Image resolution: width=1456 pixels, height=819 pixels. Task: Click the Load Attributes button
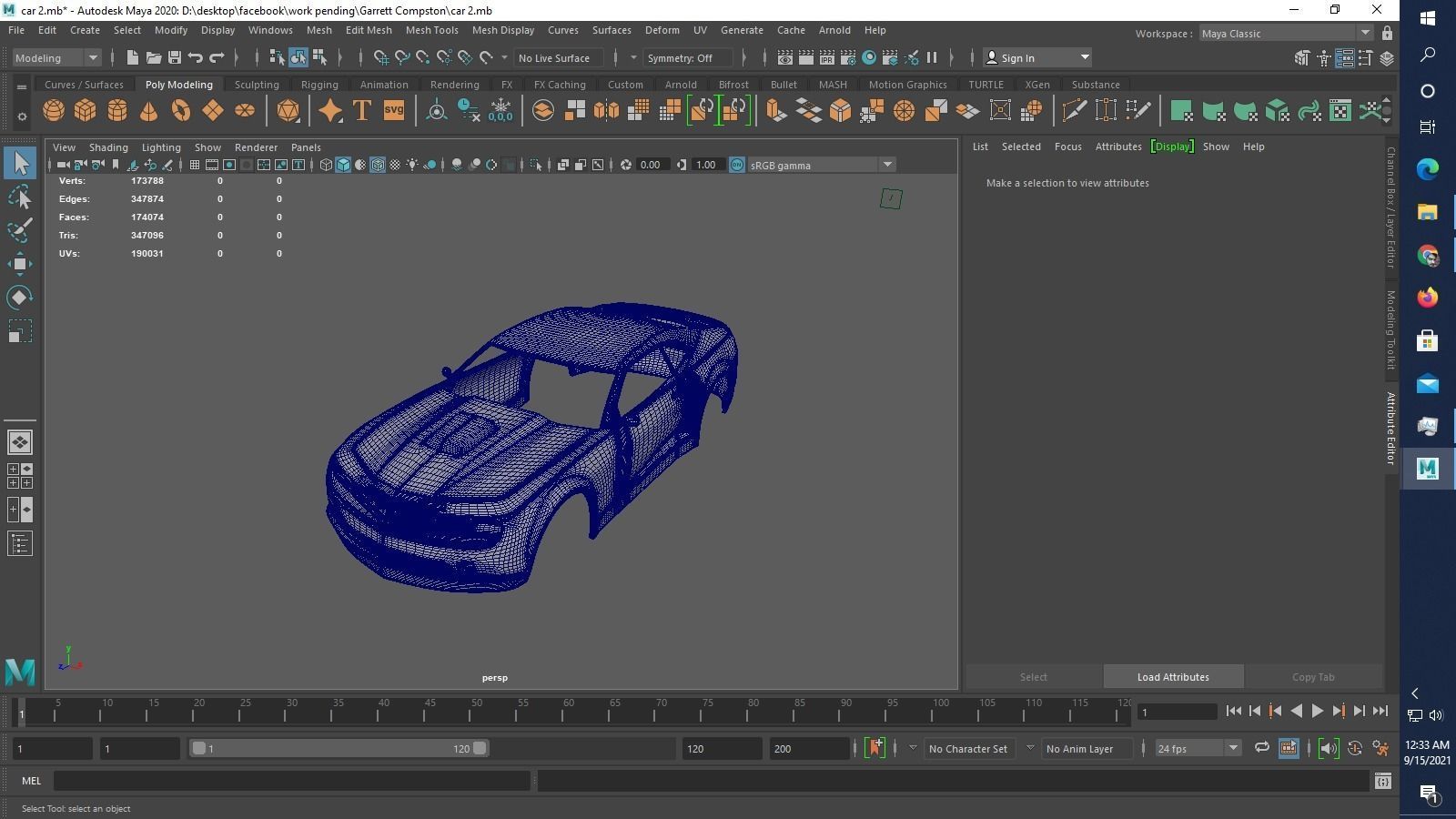click(x=1173, y=677)
